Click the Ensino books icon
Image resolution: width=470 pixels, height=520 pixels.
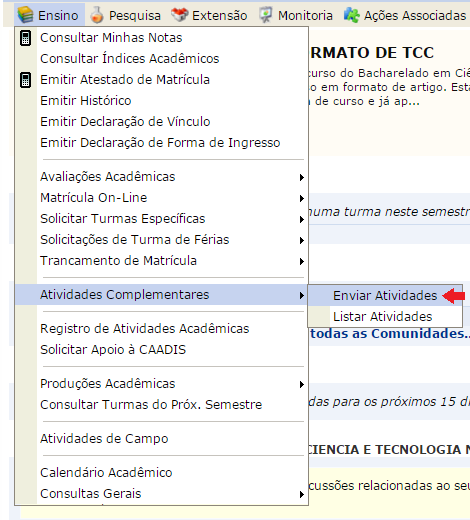(25, 15)
